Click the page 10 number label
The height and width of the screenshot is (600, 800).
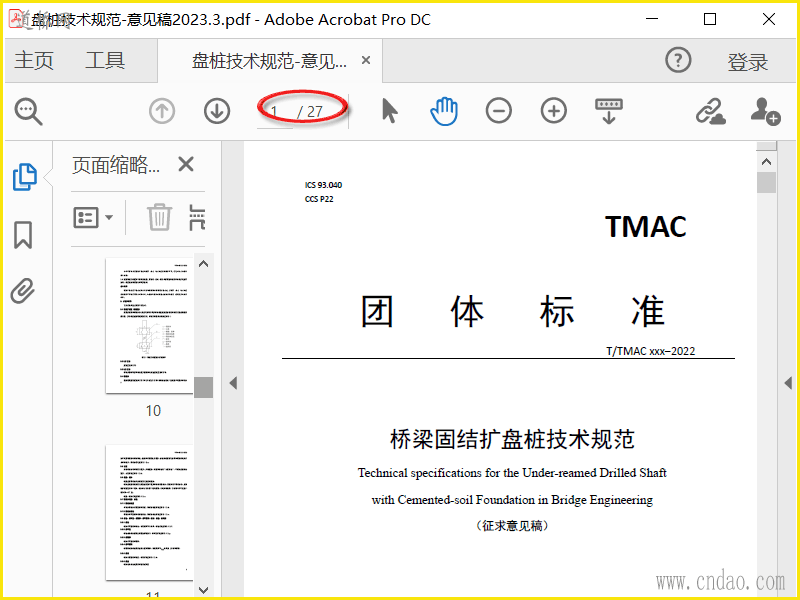pos(153,411)
